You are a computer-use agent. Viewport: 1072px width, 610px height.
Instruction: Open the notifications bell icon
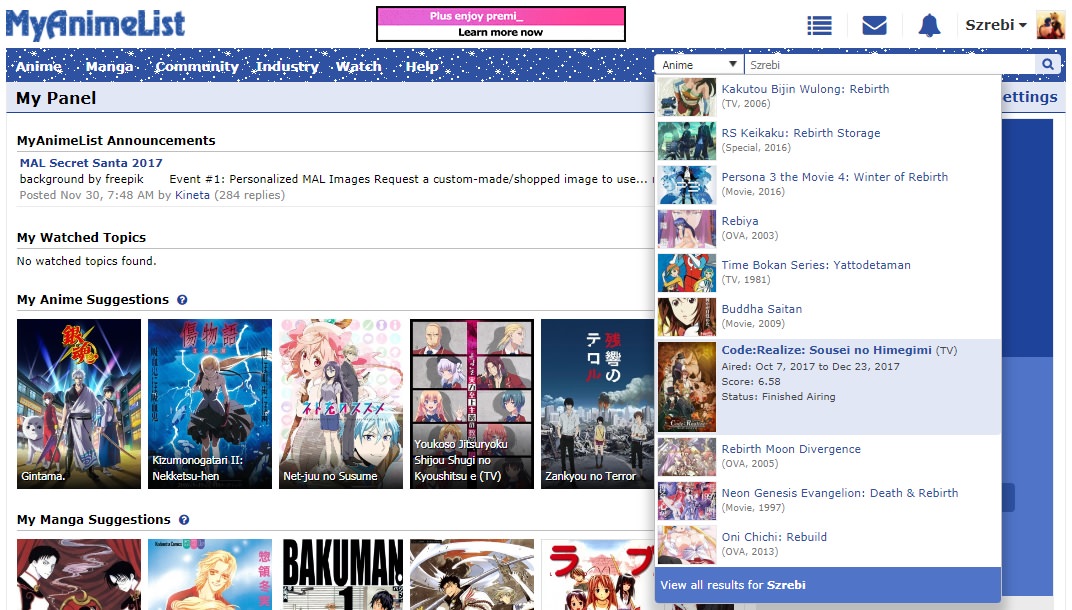(x=929, y=25)
